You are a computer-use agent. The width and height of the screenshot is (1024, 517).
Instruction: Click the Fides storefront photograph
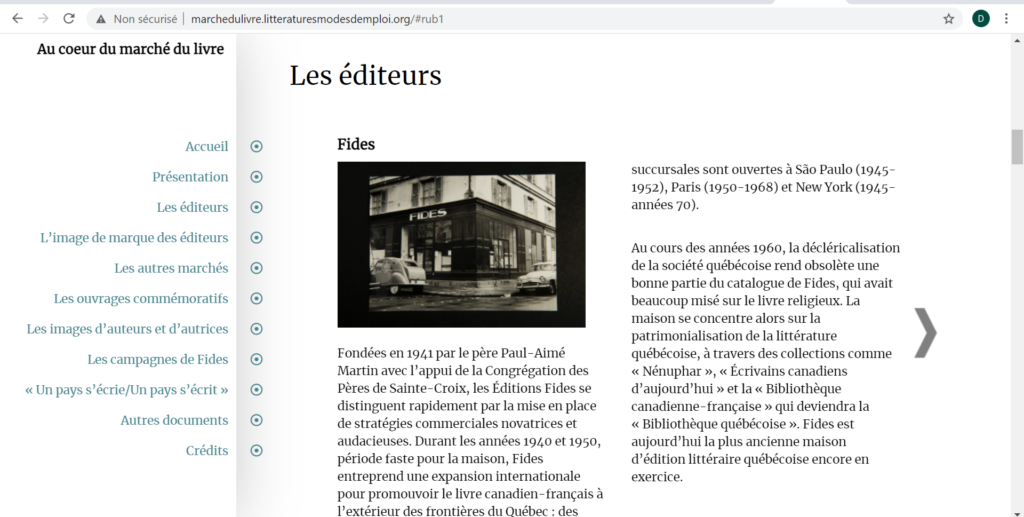pyautogui.click(x=461, y=244)
